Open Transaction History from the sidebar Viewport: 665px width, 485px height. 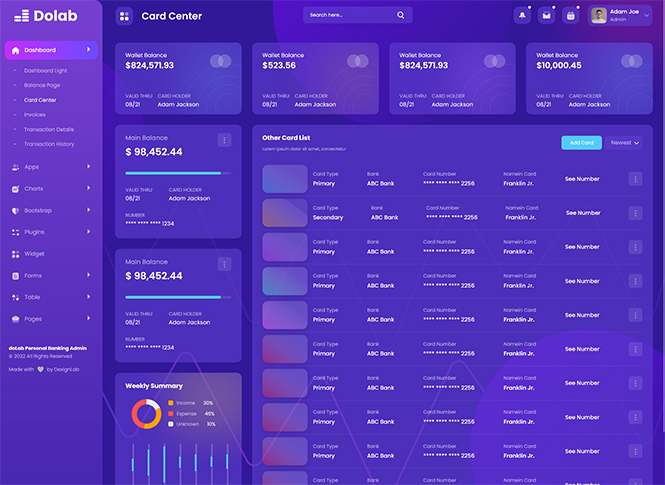(49, 144)
